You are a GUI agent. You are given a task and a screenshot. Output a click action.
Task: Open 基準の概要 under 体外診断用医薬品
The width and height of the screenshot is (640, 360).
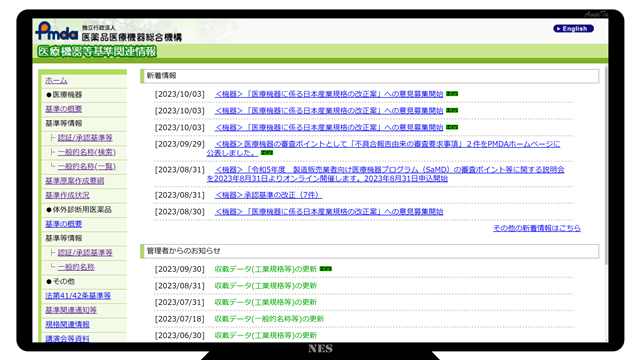coord(64,224)
